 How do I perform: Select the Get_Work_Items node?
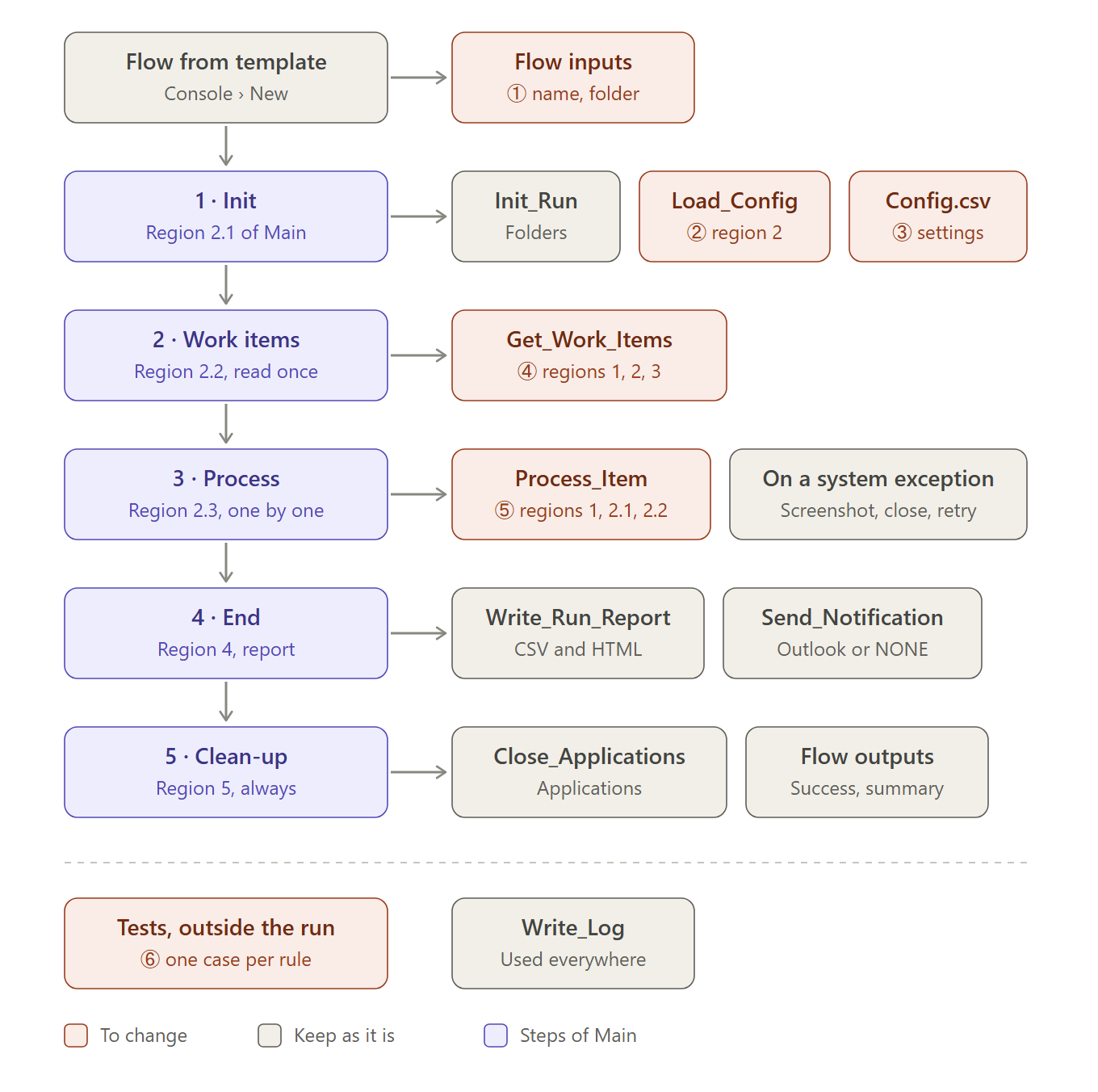click(x=589, y=355)
